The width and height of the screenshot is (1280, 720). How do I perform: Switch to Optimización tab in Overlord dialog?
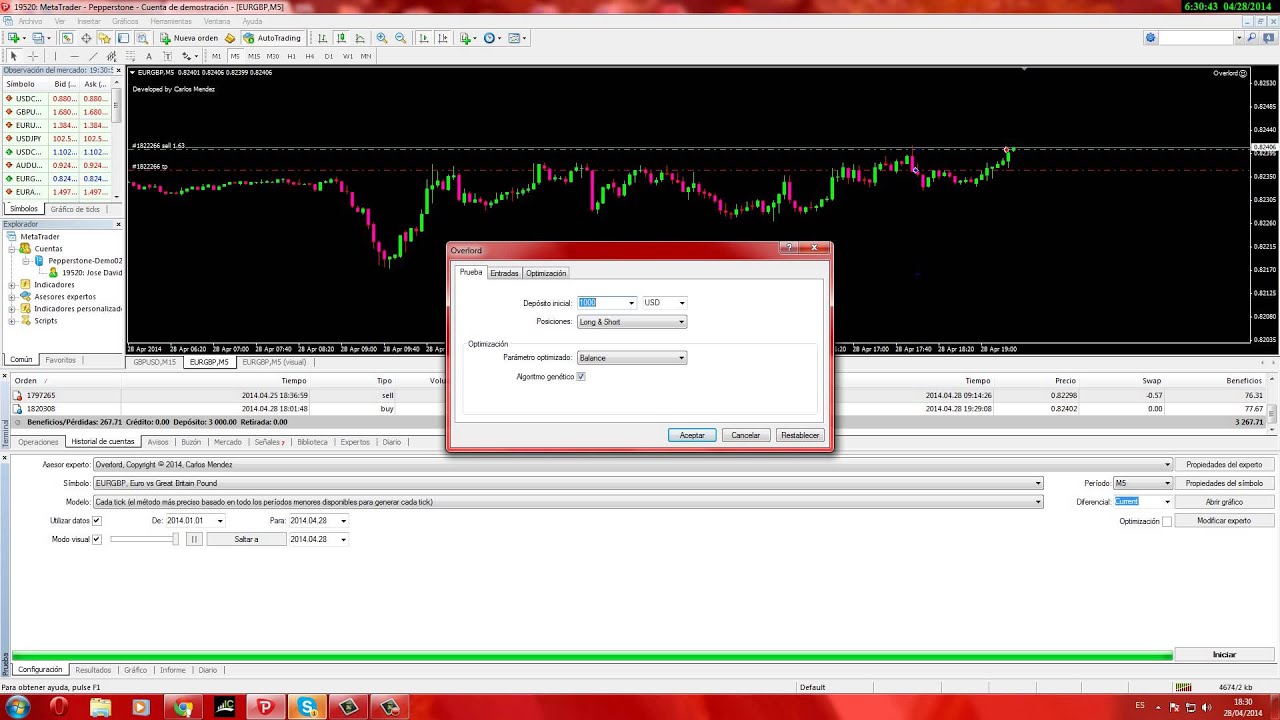546,273
